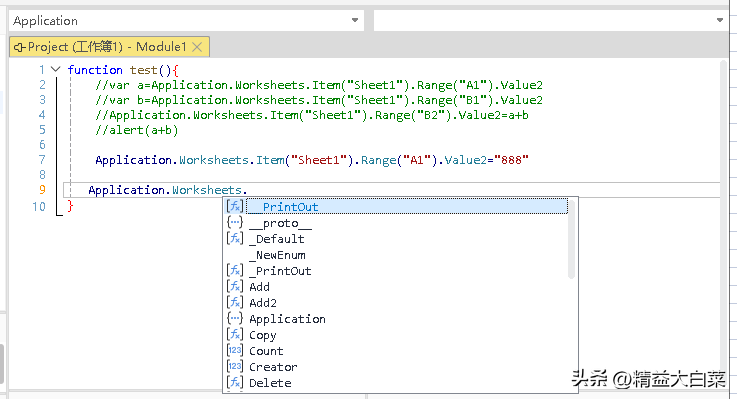Collapse the test function fold arrow
The width and height of the screenshot is (737, 399).
[x=56, y=70]
